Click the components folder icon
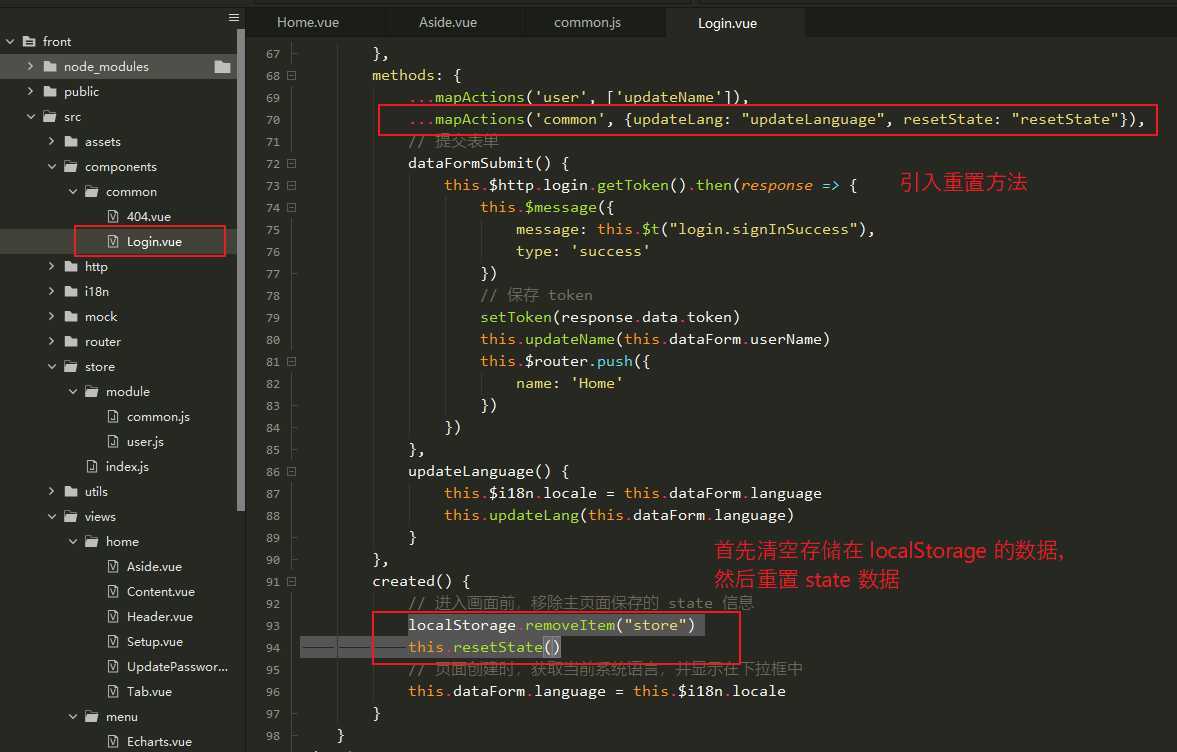The height and width of the screenshot is (752, 1177). pyautogui.click(x=71, y=167)
